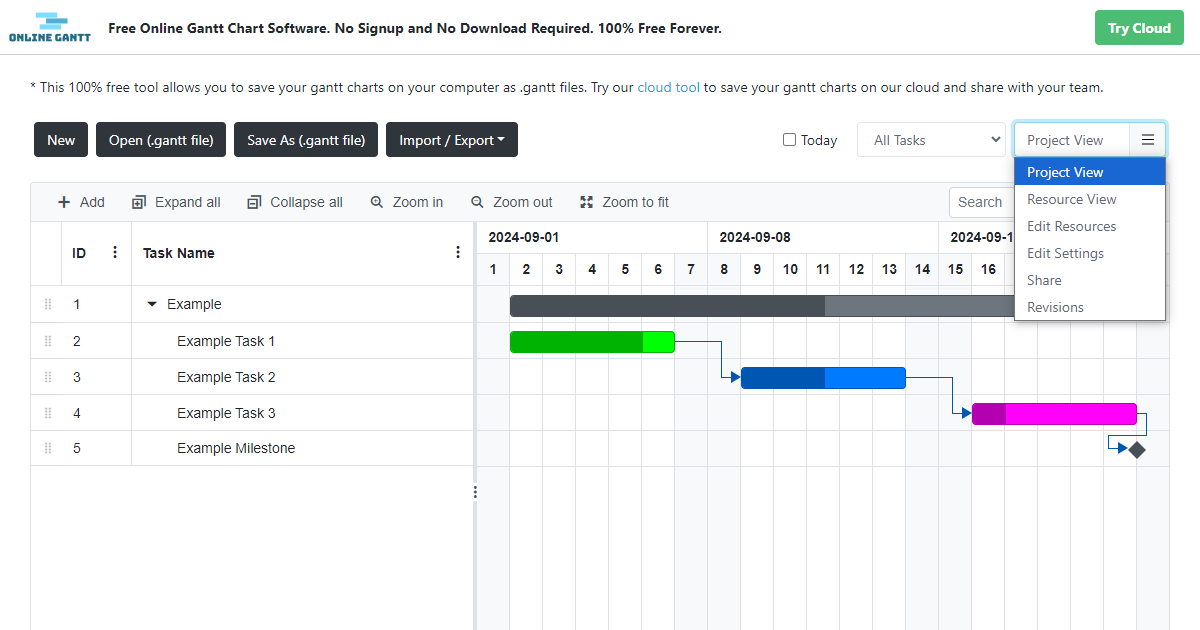
Task: Click the Zoom out magnifier icon
Action: pyautogui.click(x=477, y=202)
